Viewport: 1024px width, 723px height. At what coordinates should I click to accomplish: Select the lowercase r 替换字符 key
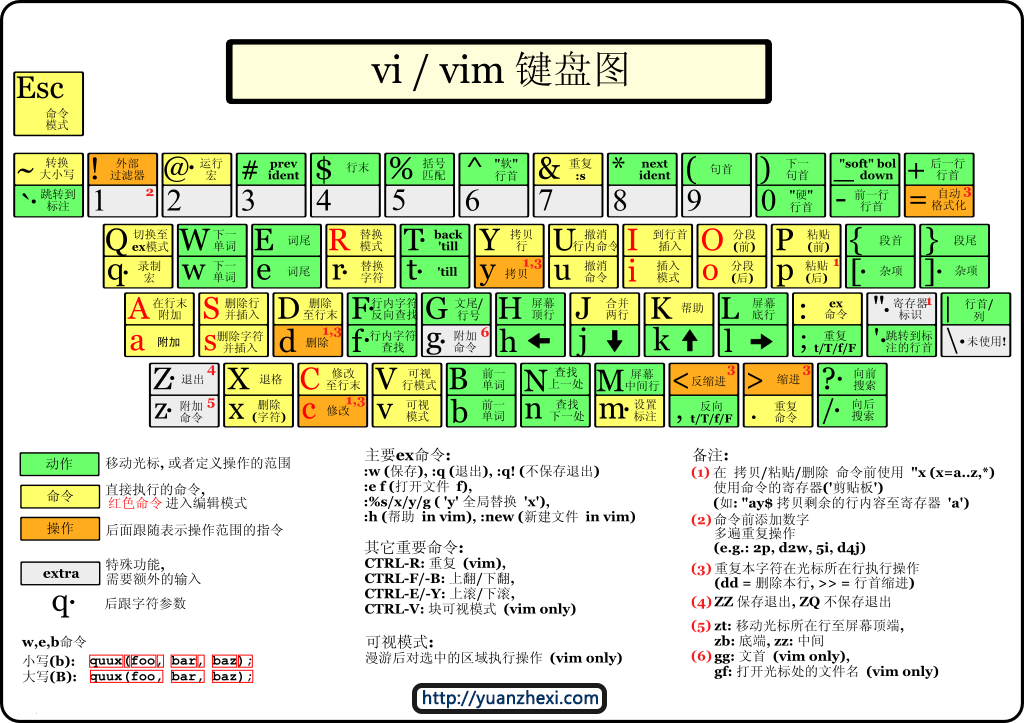(360, 272)
